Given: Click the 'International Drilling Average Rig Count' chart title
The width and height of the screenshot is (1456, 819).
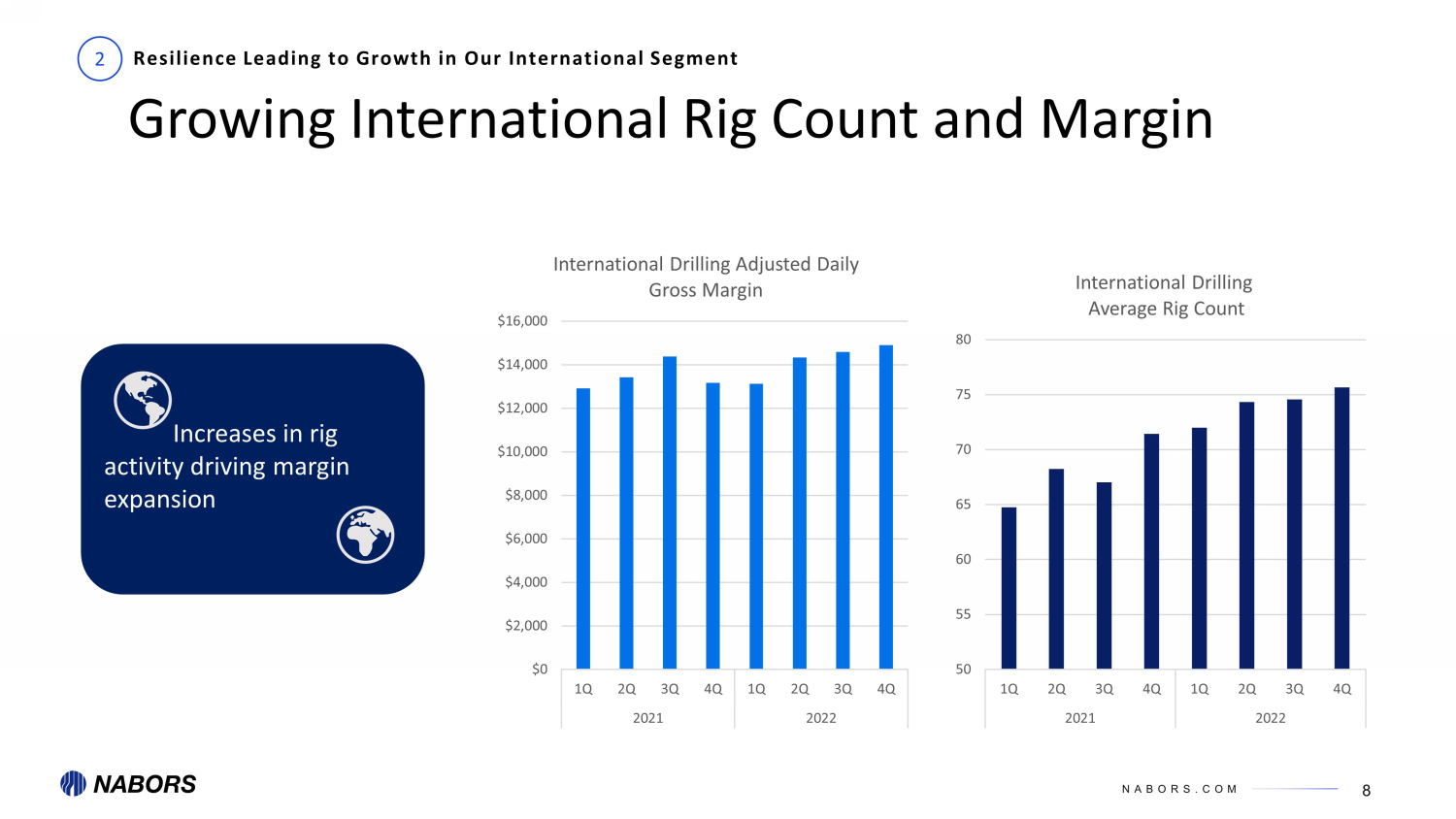Looking at the screenshot, I should (x=1164, y=295).
